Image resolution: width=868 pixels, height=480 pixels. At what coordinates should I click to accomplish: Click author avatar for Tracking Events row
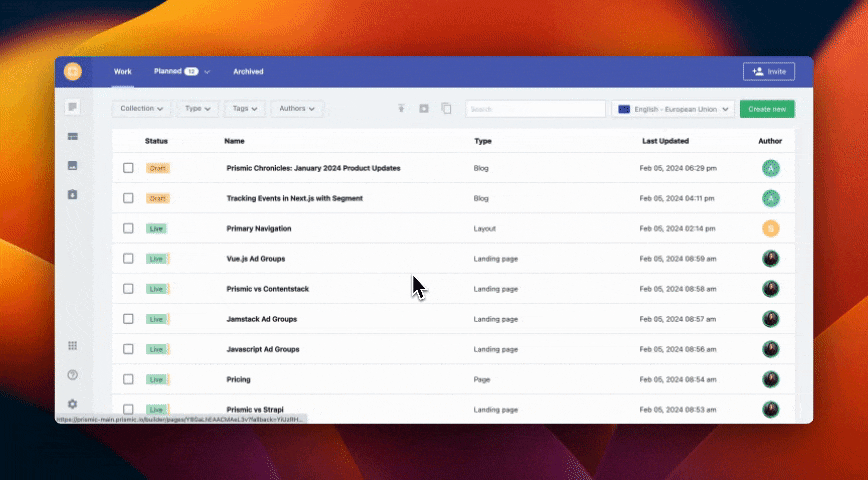[x=771, y=198]
